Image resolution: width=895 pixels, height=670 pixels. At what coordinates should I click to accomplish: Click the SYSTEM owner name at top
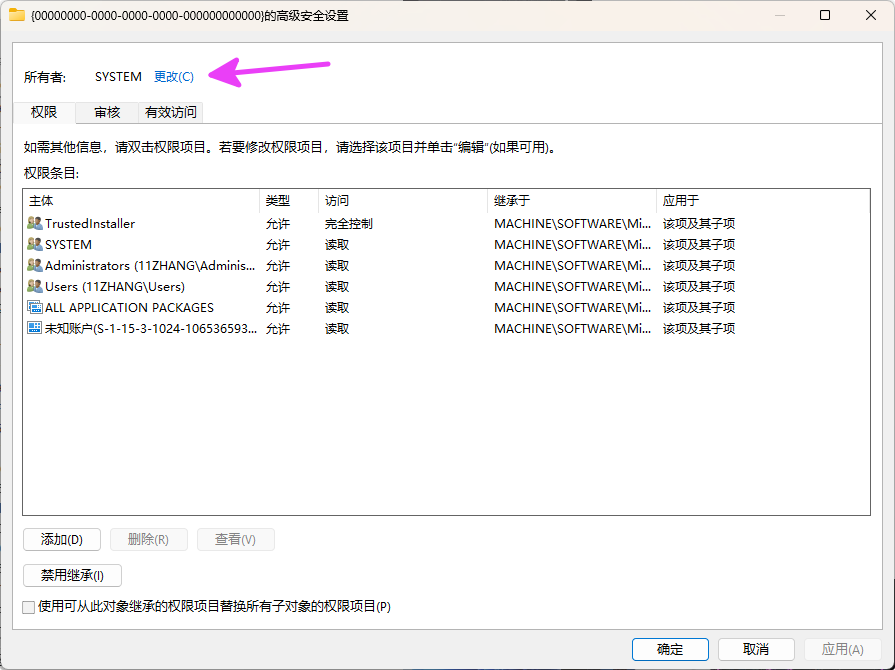[x=118, y=76]
